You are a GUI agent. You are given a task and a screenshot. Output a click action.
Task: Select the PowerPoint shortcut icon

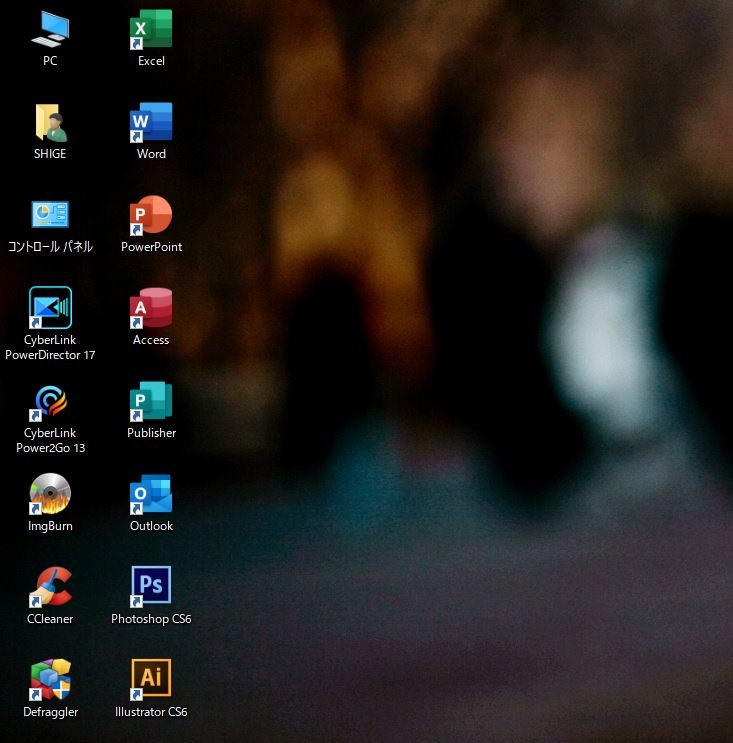tap(151, 215)
